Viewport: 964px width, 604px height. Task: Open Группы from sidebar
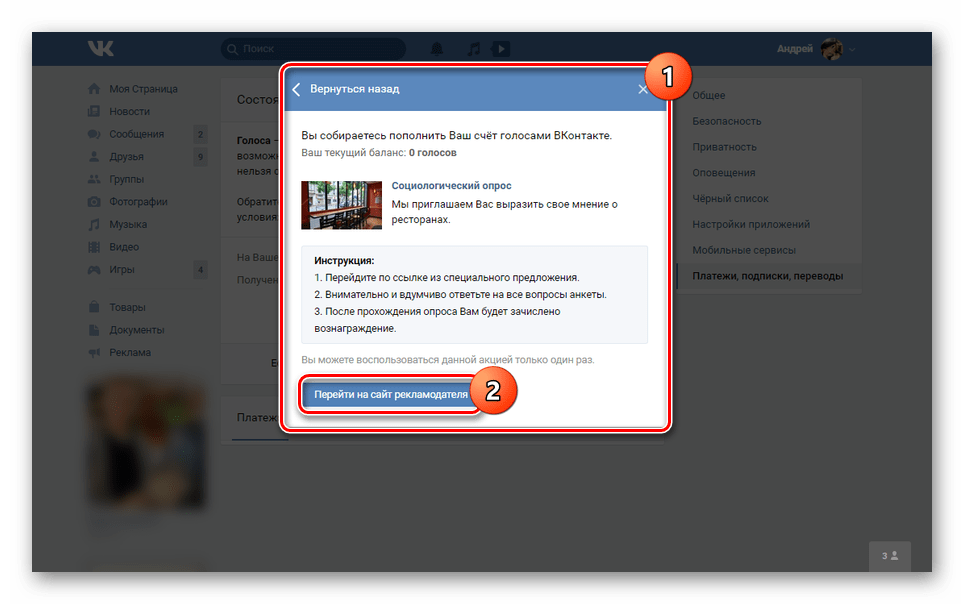click(x=127, y=179)
